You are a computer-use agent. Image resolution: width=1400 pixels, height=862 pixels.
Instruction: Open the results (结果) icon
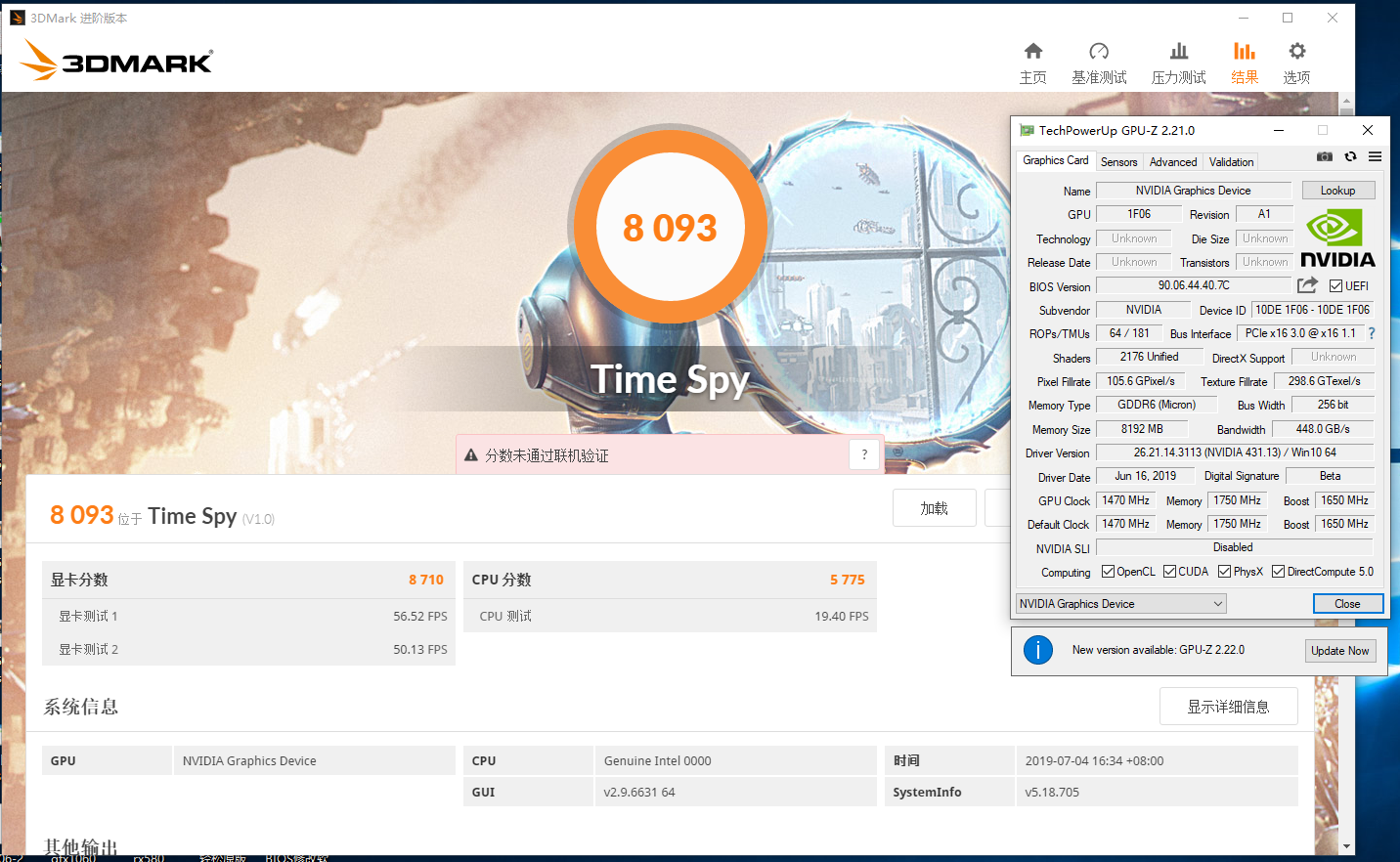coord(1245,51)
